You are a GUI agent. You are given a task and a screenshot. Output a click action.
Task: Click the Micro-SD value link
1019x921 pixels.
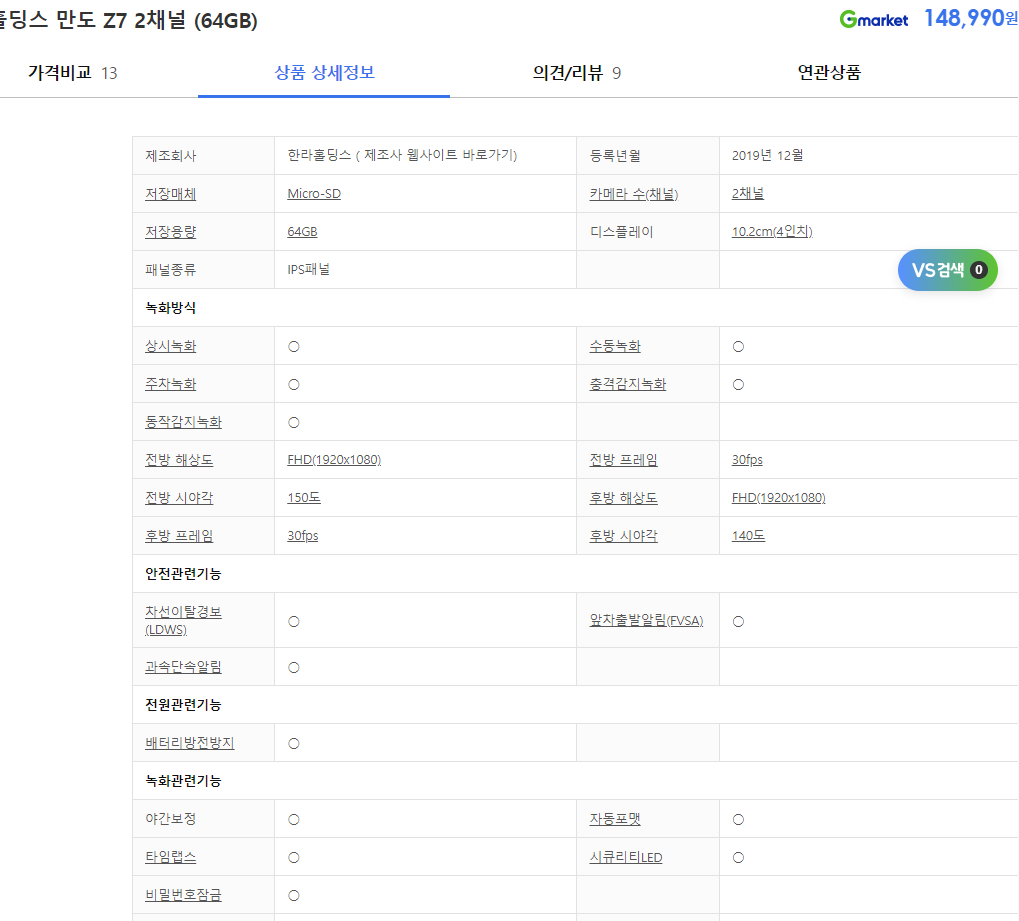(314, 194)
